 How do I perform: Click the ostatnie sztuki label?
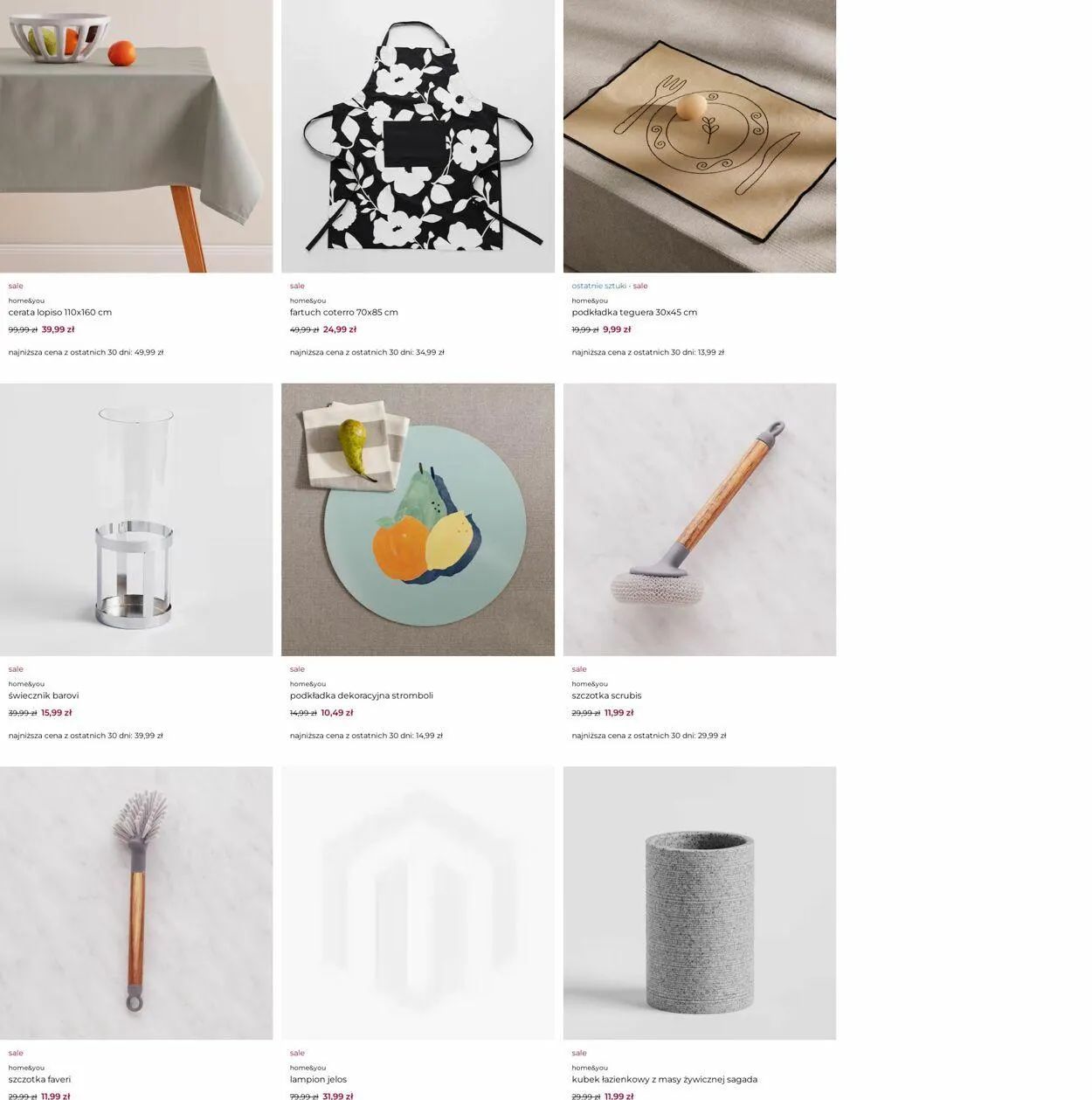[x=599, y=286]
